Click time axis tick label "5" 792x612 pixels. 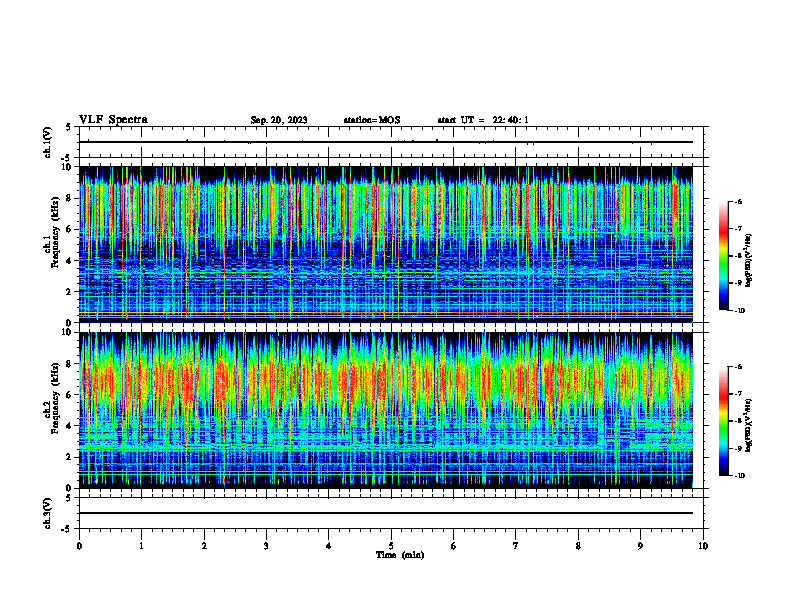click(x=391, y=546)
